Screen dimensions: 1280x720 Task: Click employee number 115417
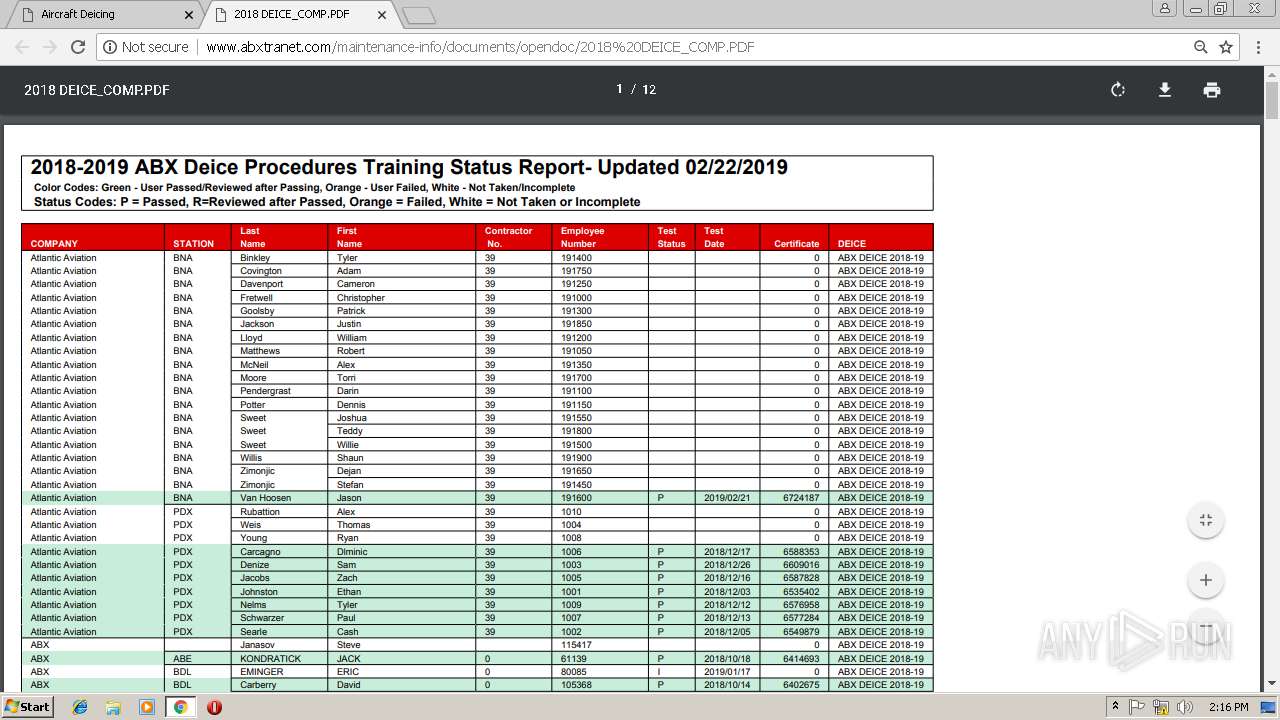[577, 645]
